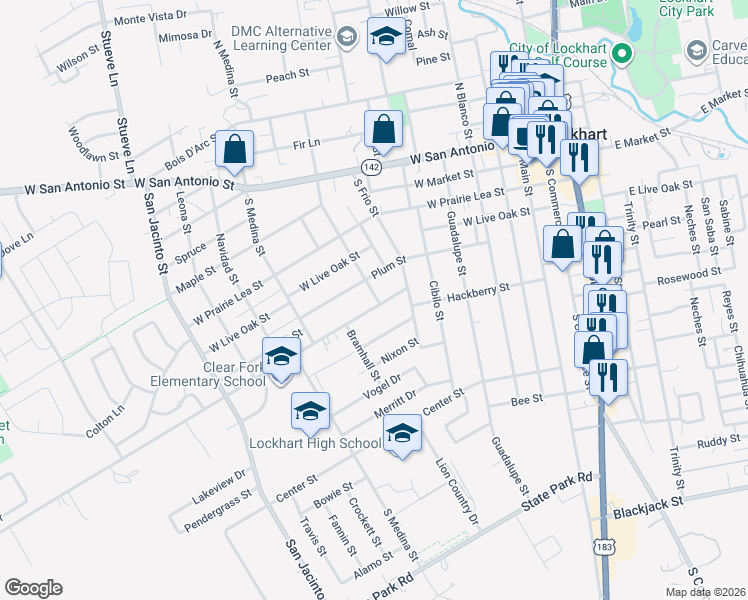Select the restaurant marker next to E Market St
This screenshot has height=600, width=748.
(579, 159)
